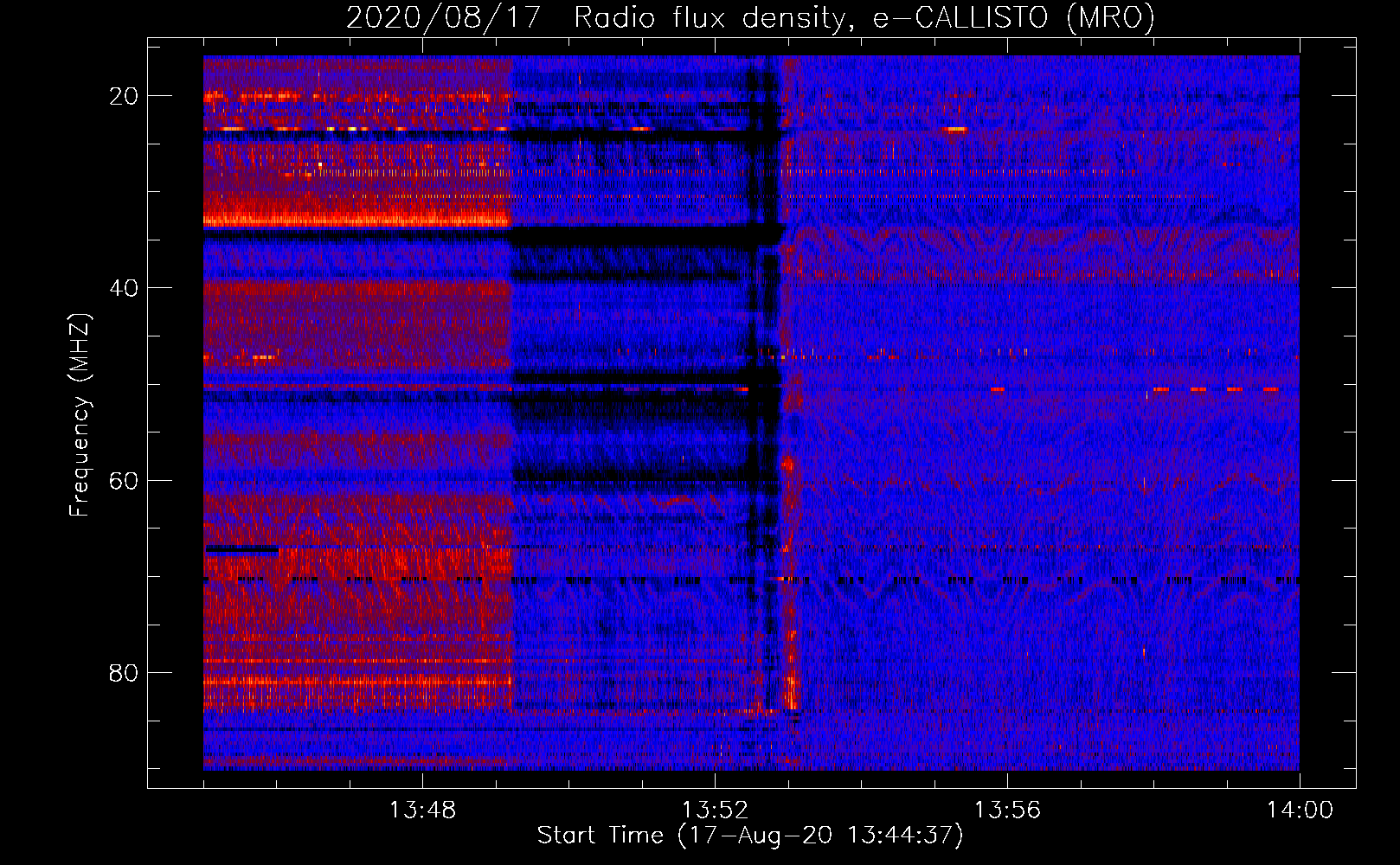
Task: Click the 'Start Time (17-Aug-20 13:44:37)' axis label
Action: [x=750, y=836]
